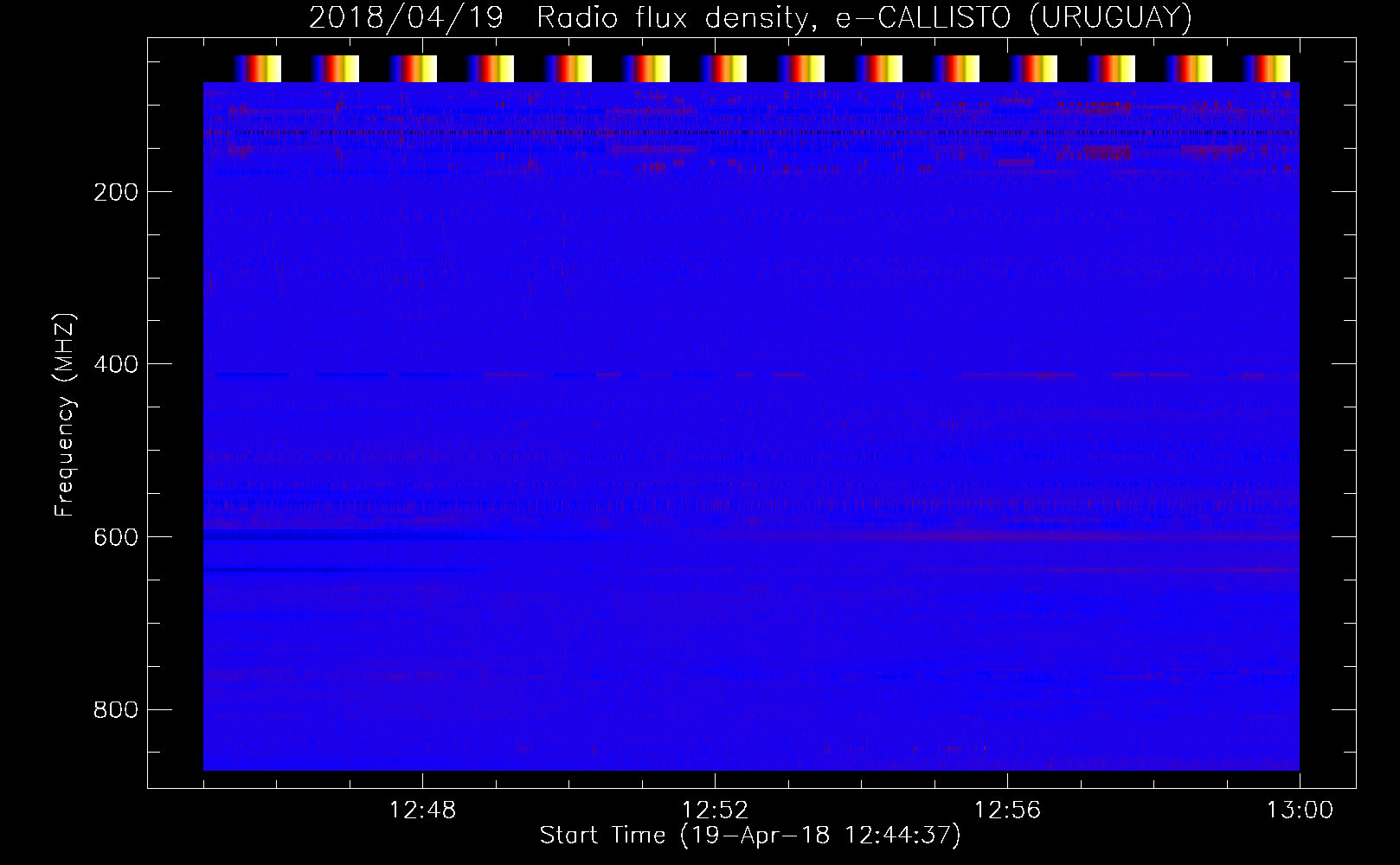Screen dimensions: 1400x865
Task: Click the "13:00" time tick label
Action: pos(1300,811)
